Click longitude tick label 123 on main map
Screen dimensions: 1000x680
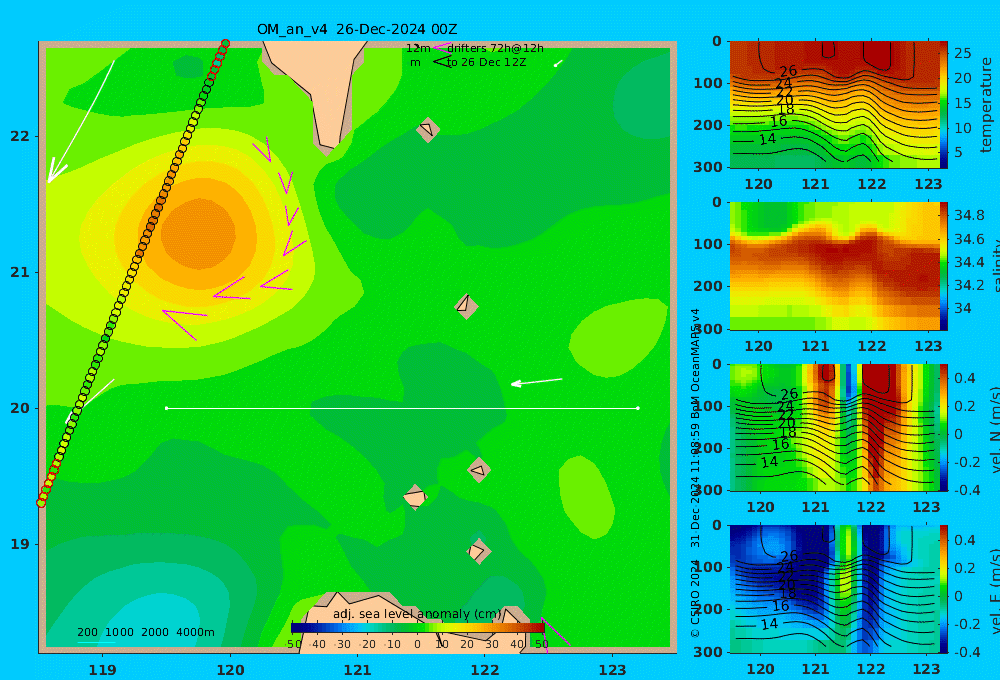point(612,670)
